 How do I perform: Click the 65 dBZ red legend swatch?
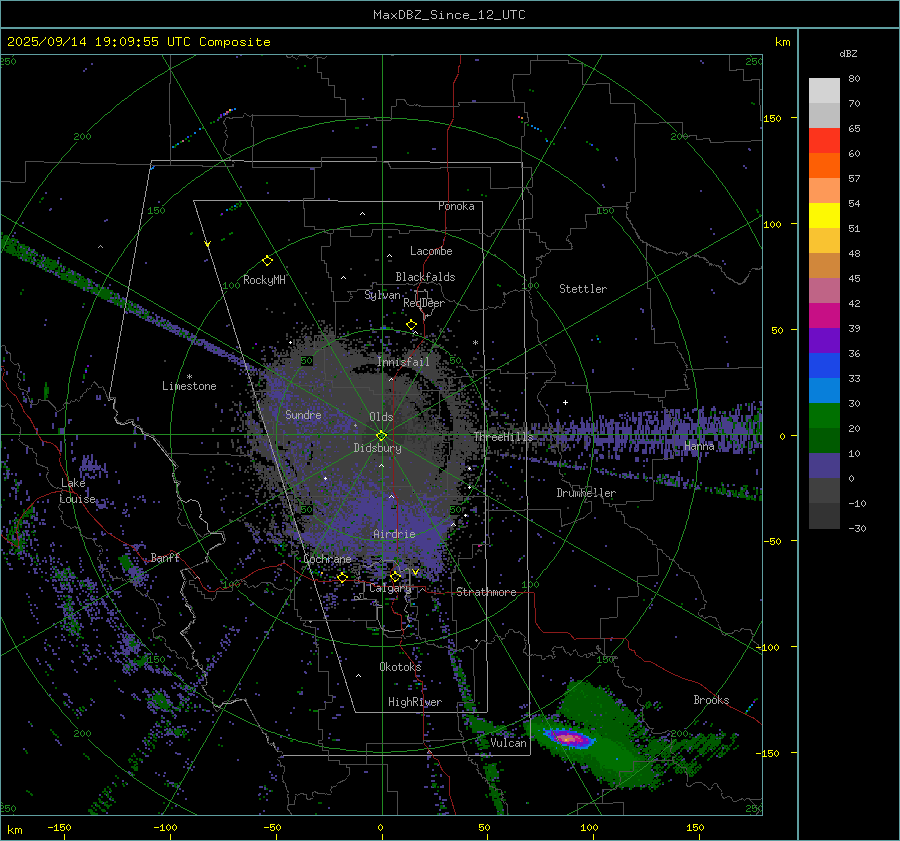(x=824, y=141)
